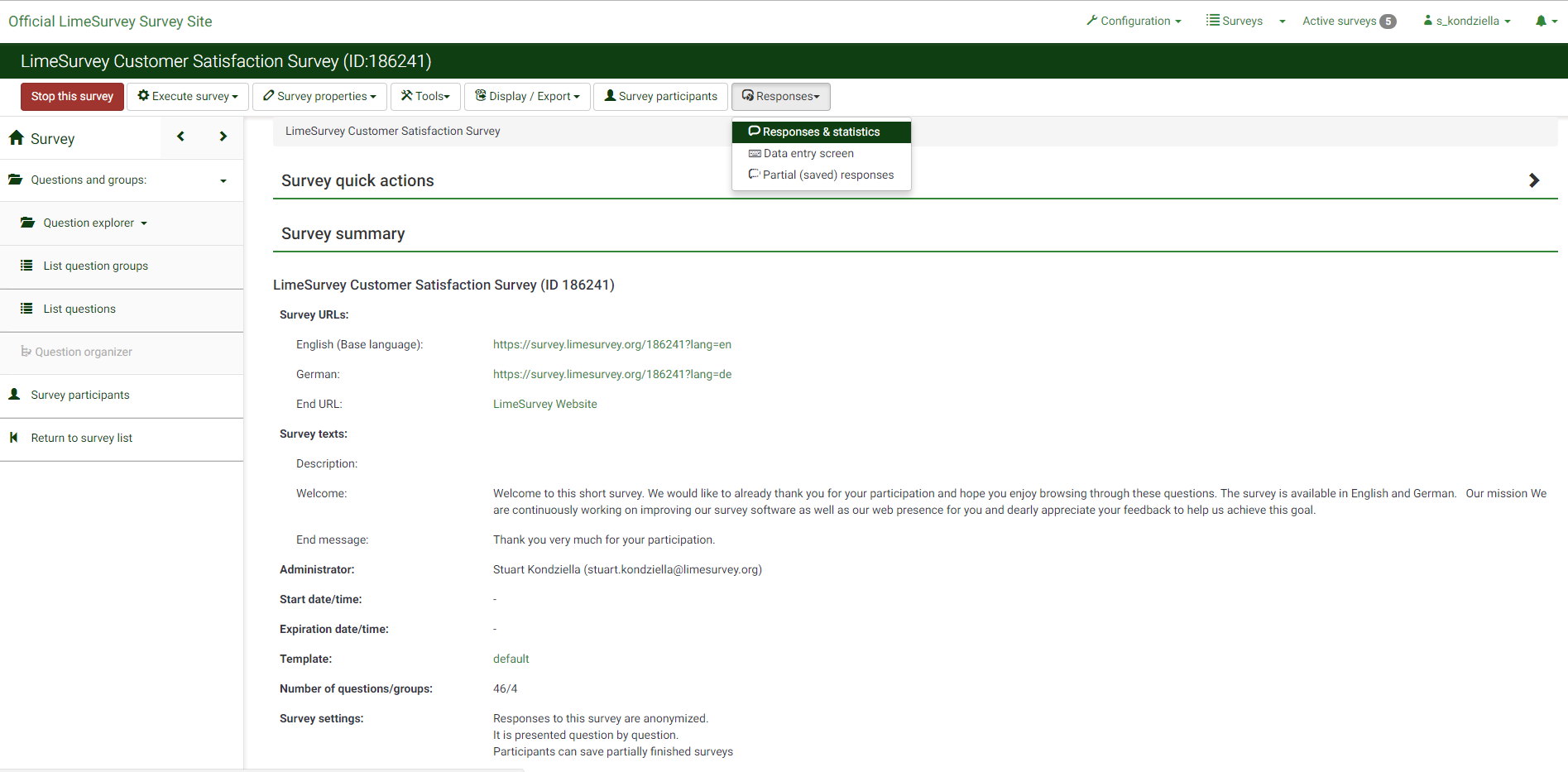This screenshot has height=772, width=1568.
Task: Click the list icon beside List questions
Action: coord(26,309)
